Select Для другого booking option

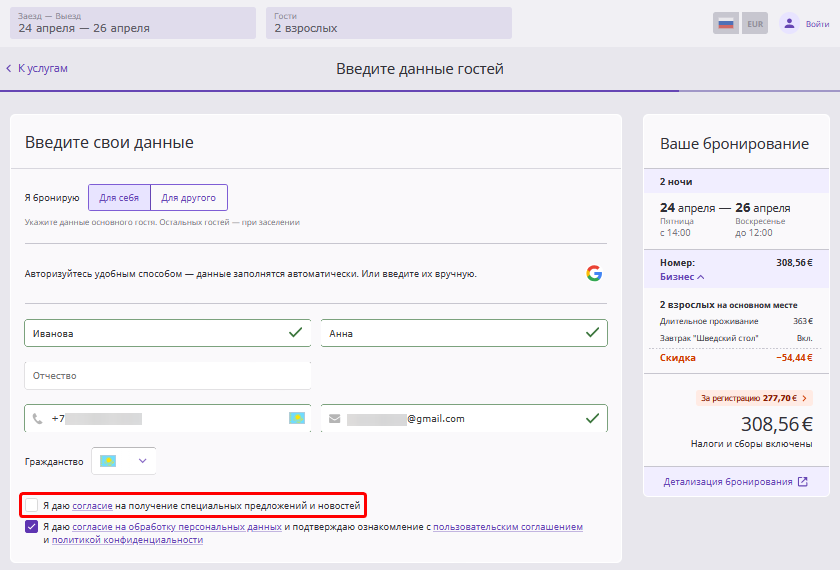click(189, 197)
